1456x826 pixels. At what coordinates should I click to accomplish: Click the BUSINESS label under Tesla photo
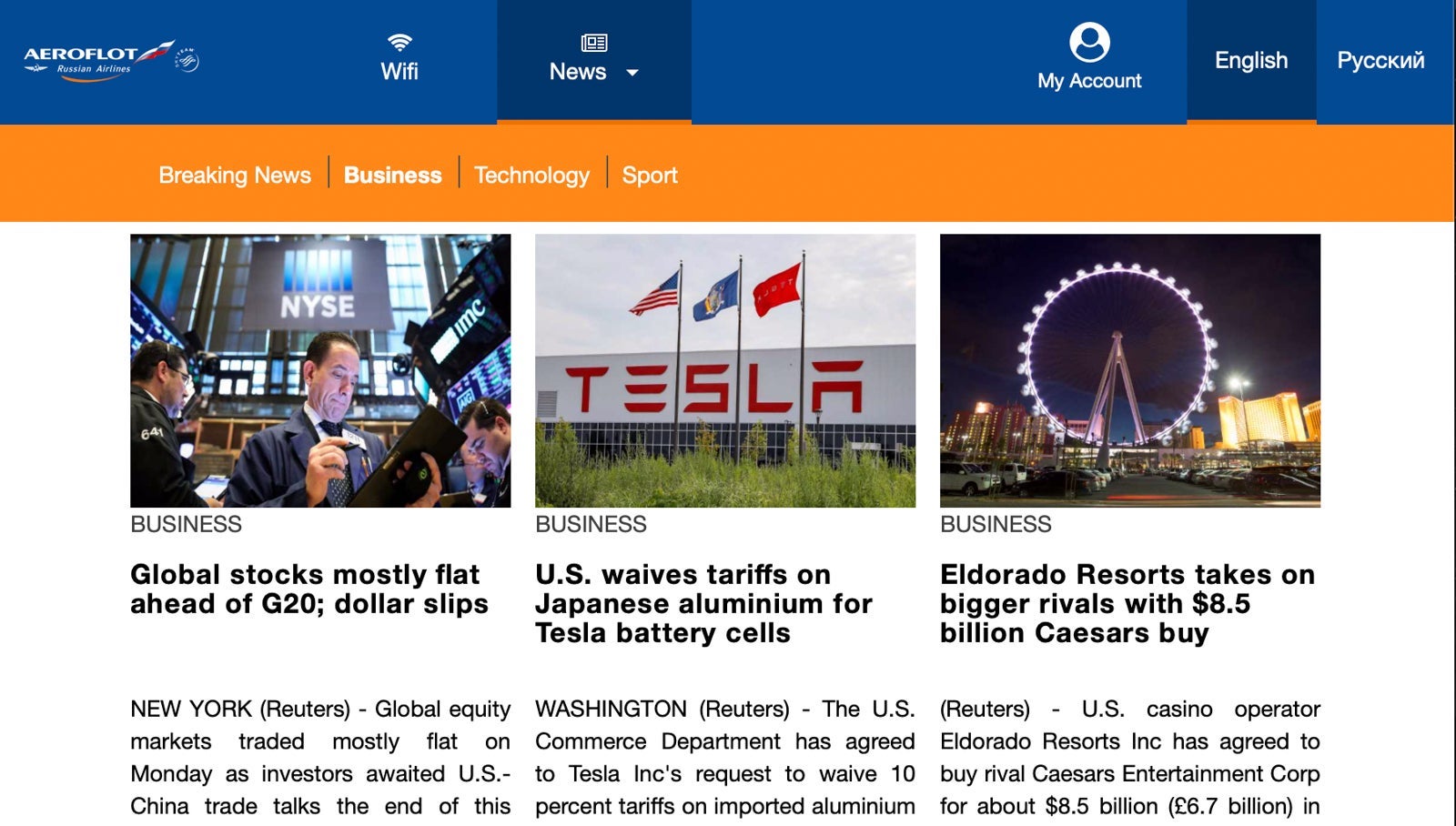click(x=591, y=524)
